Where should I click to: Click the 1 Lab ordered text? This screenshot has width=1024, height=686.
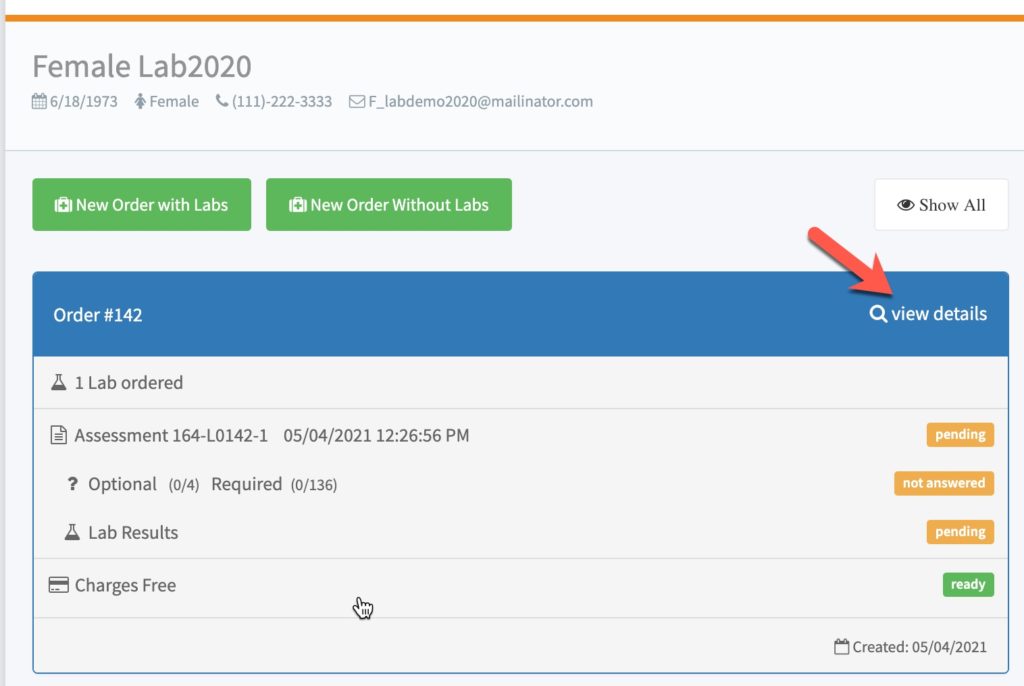point(129,383)
